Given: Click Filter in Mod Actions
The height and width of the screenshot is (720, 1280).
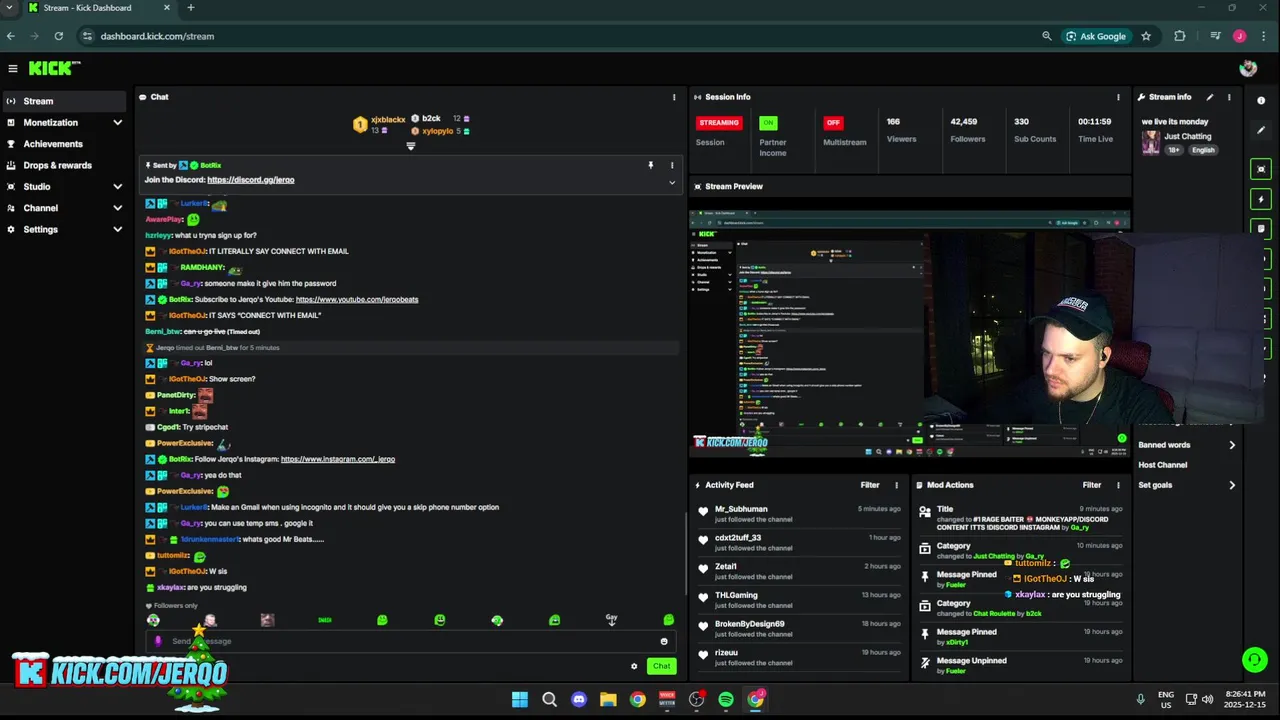Looking at the screenshot, I should coord(1092,485).
